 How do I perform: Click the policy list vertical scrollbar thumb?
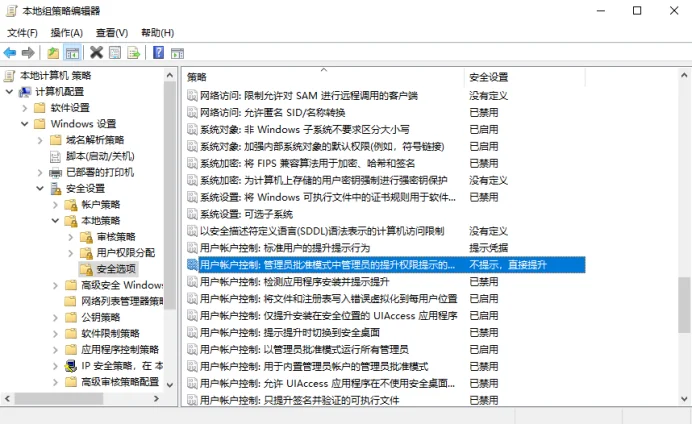pyautogui.click(x=684, y=305)
